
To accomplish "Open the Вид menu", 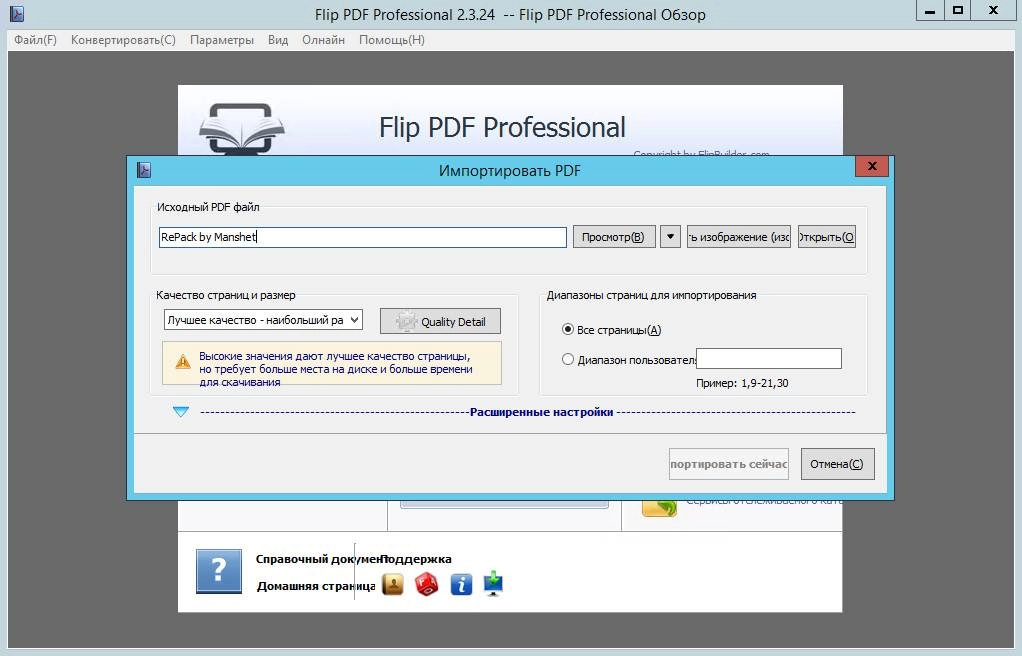I will [x=278, y=40].
